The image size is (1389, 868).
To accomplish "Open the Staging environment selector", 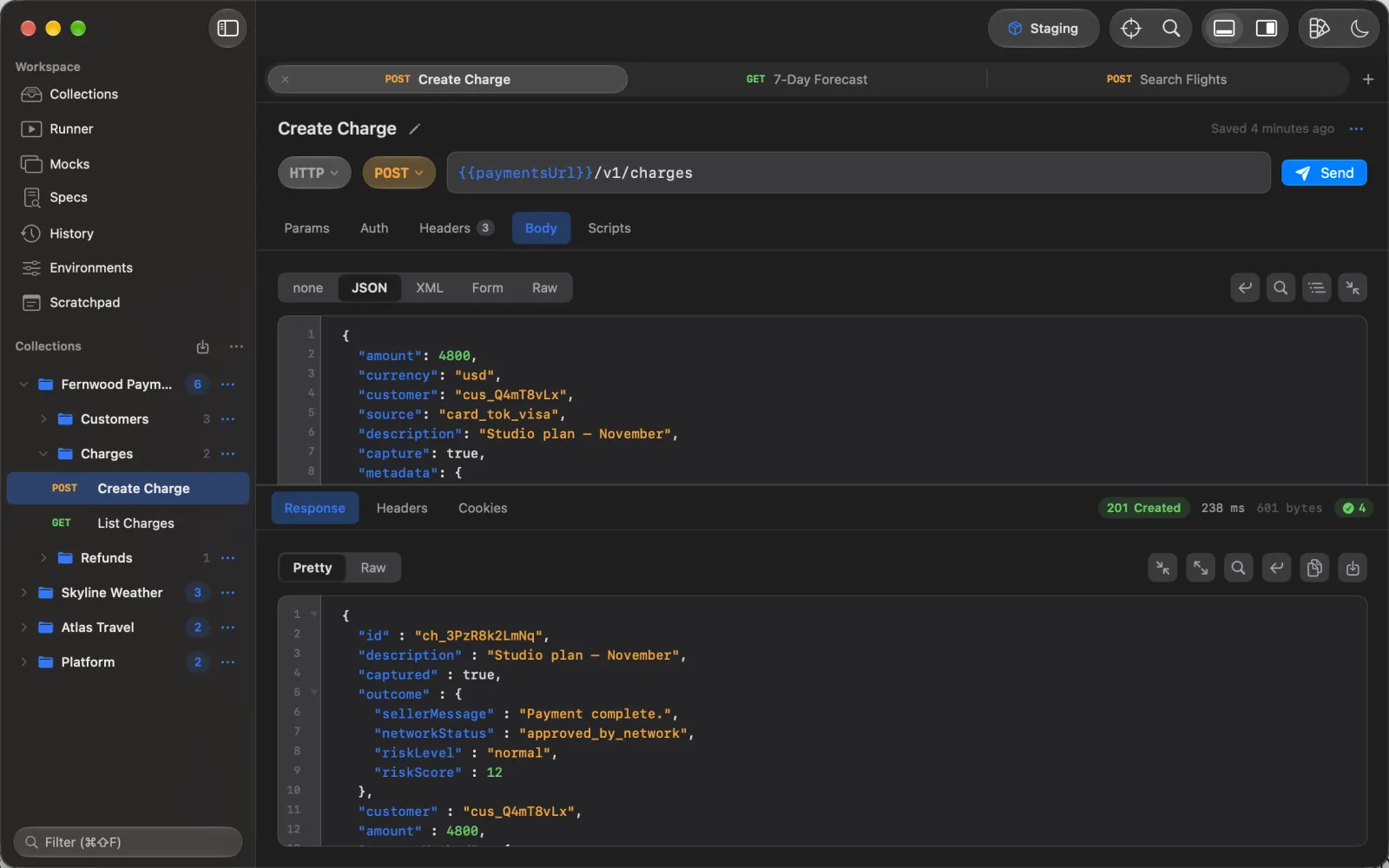I will 1043,29.
